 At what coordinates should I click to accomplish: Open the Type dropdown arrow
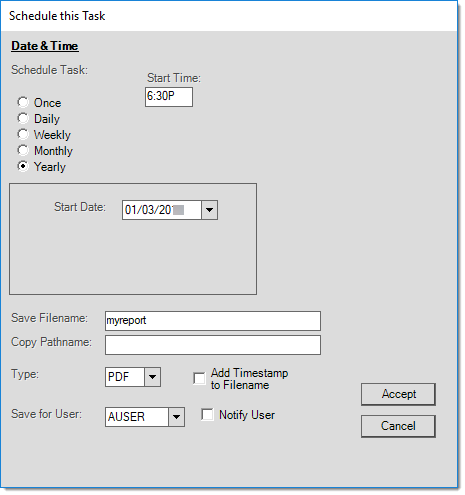(153, 377)
